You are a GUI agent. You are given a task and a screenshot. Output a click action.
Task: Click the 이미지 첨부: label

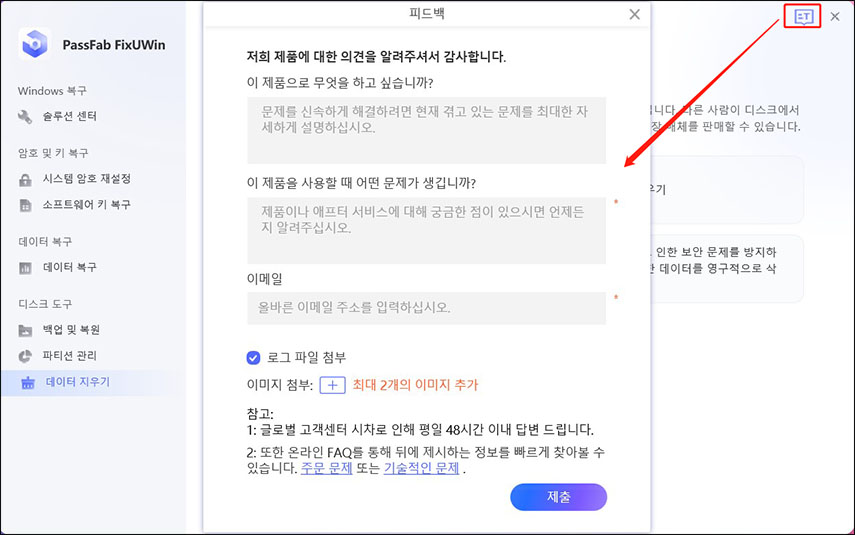280,385
